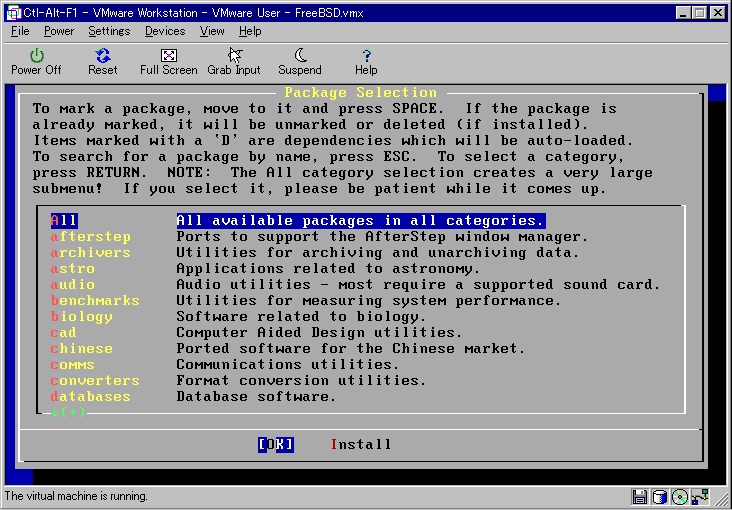Screen dimensions: 732x510
Task: Click the window resize grip corner
Action: (721, 498)
